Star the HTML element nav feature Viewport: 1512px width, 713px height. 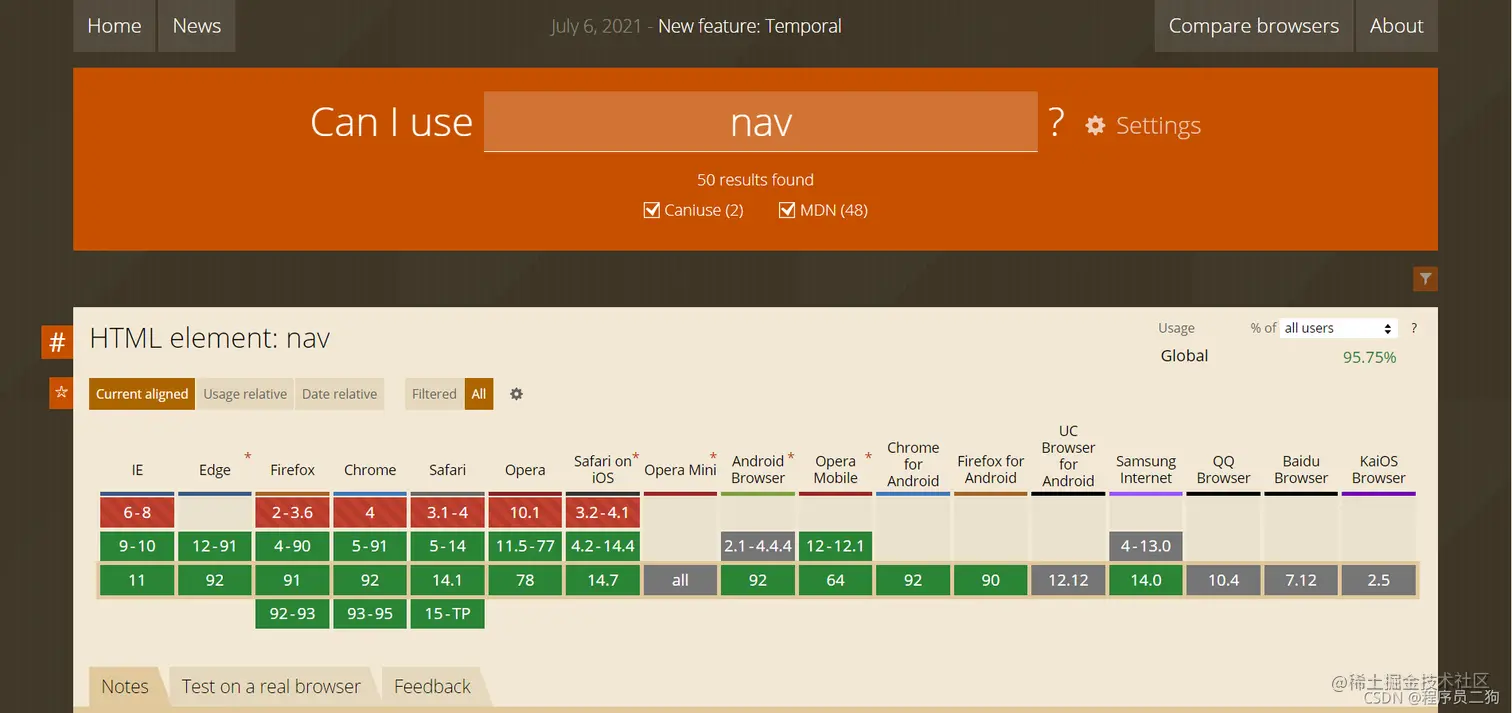tap(61, 393)
